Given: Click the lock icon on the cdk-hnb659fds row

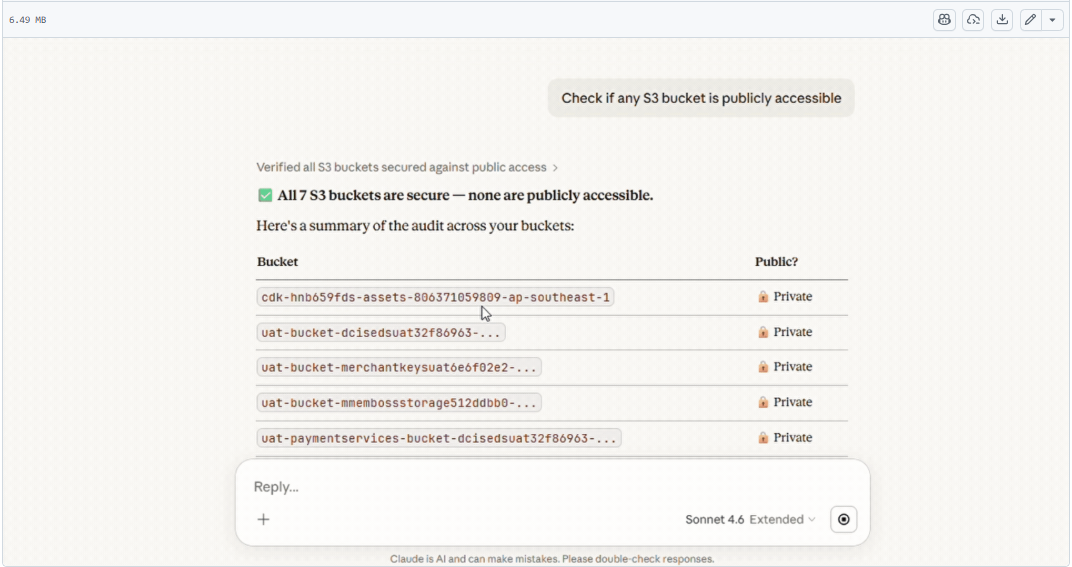Looking at the screenshot, I should (763, 297).
